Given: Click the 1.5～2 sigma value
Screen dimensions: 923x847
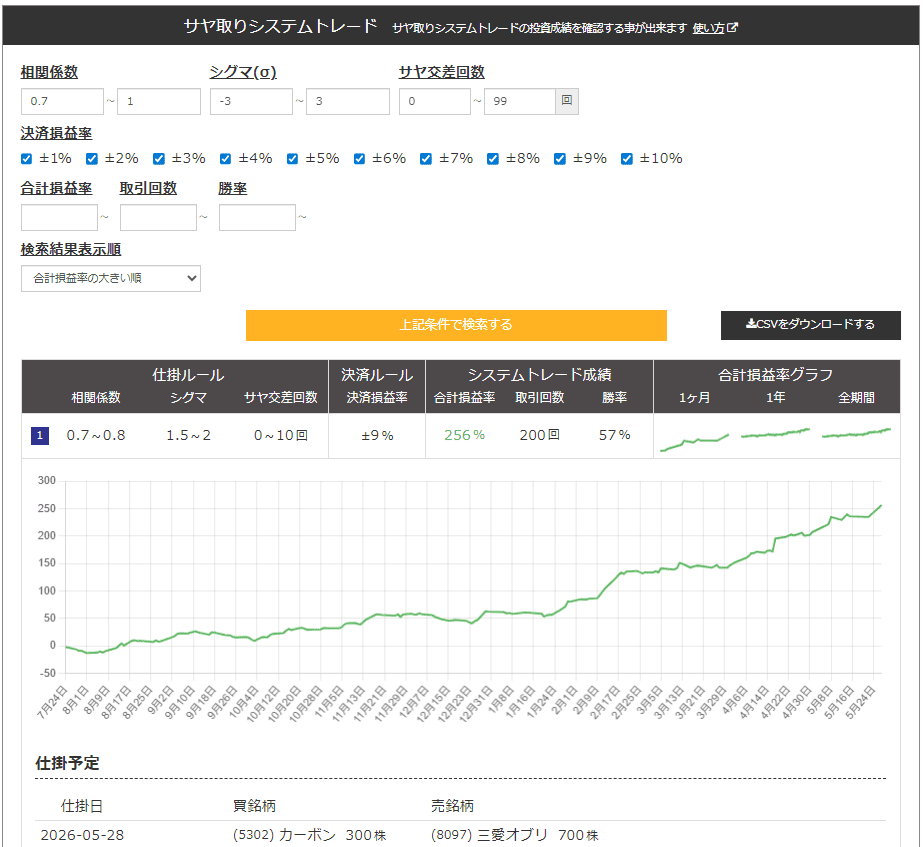Looking at the screenshot, I should click(188, 436).
